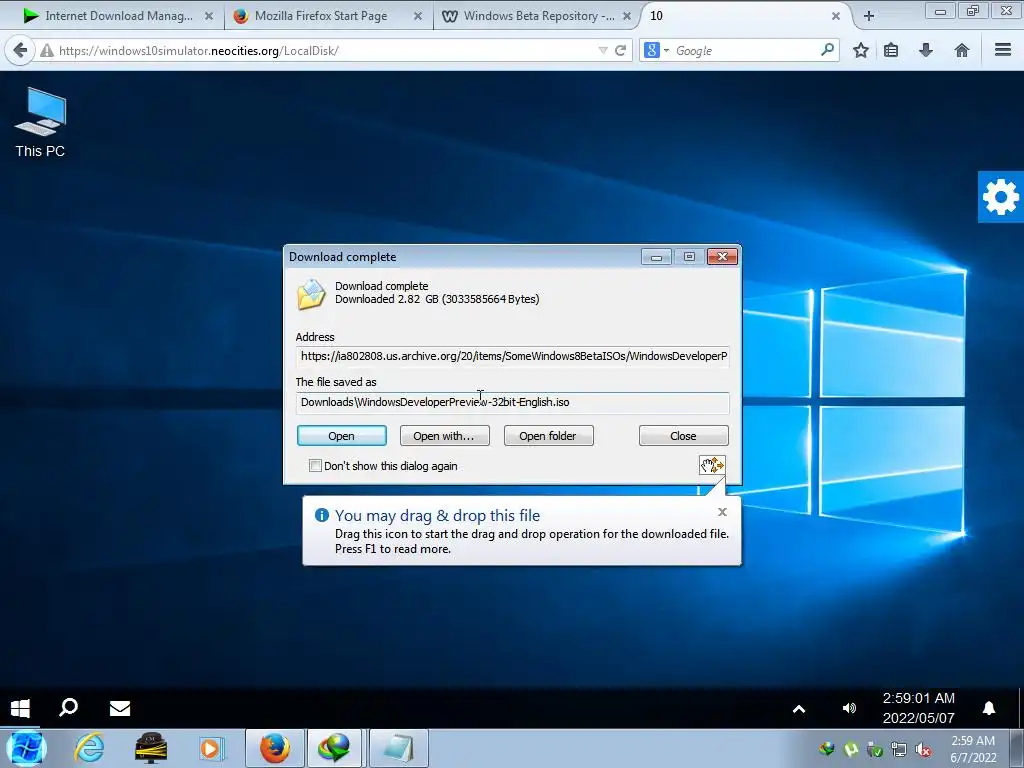The height and width of the screenshot is (768, 1024).
Task: Bookmark this page with star icon
Action: click(861, 50)
